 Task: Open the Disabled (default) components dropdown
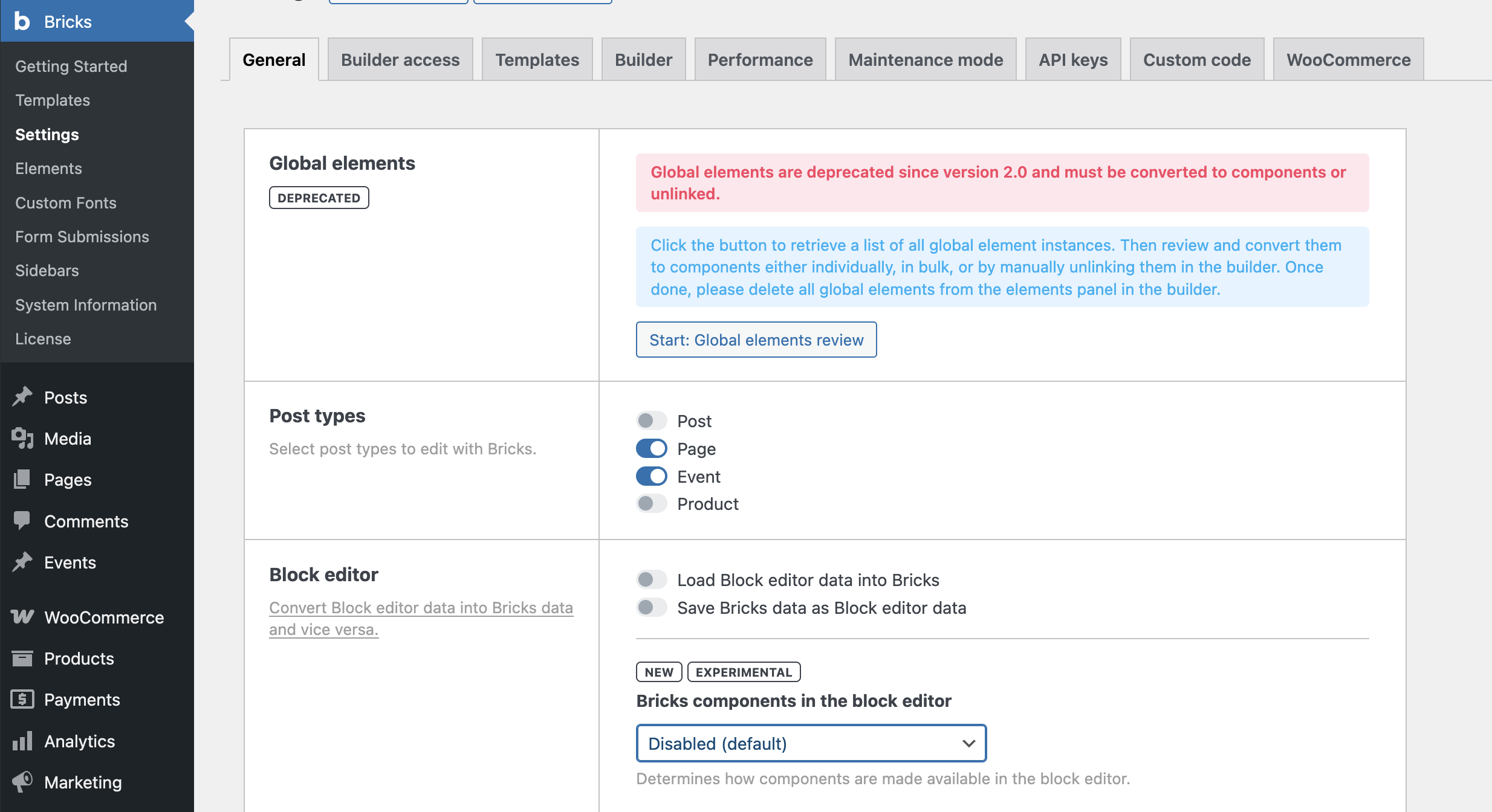[x=811, y=743]
